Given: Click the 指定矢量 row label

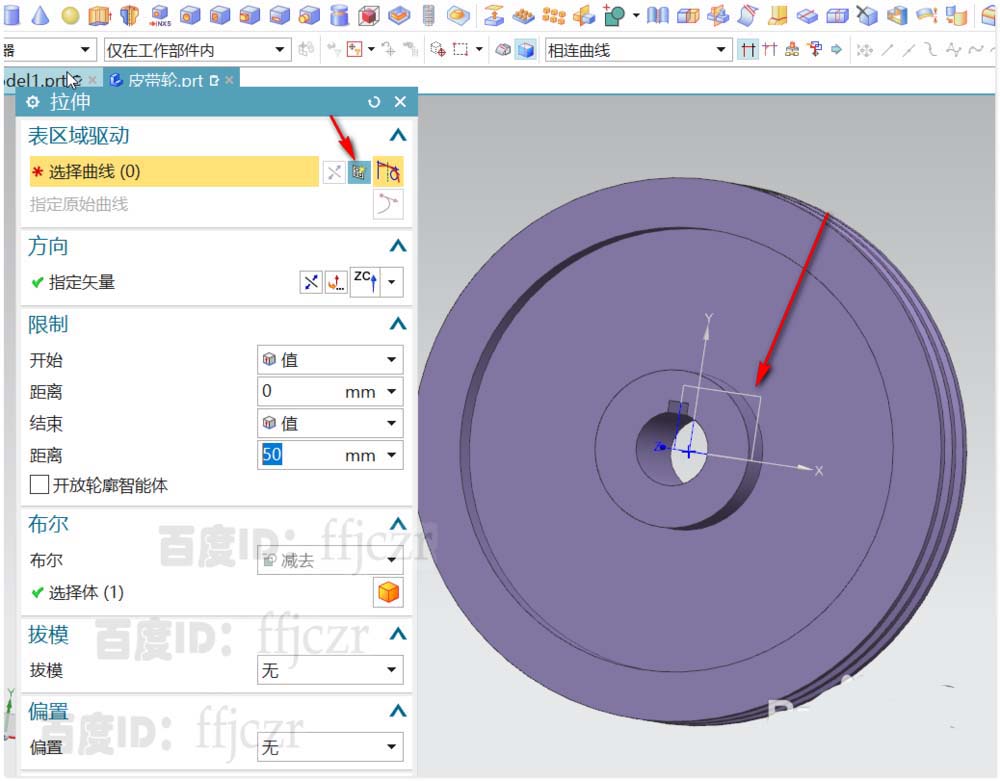Looking at the screenshot, I should point(82,282).
